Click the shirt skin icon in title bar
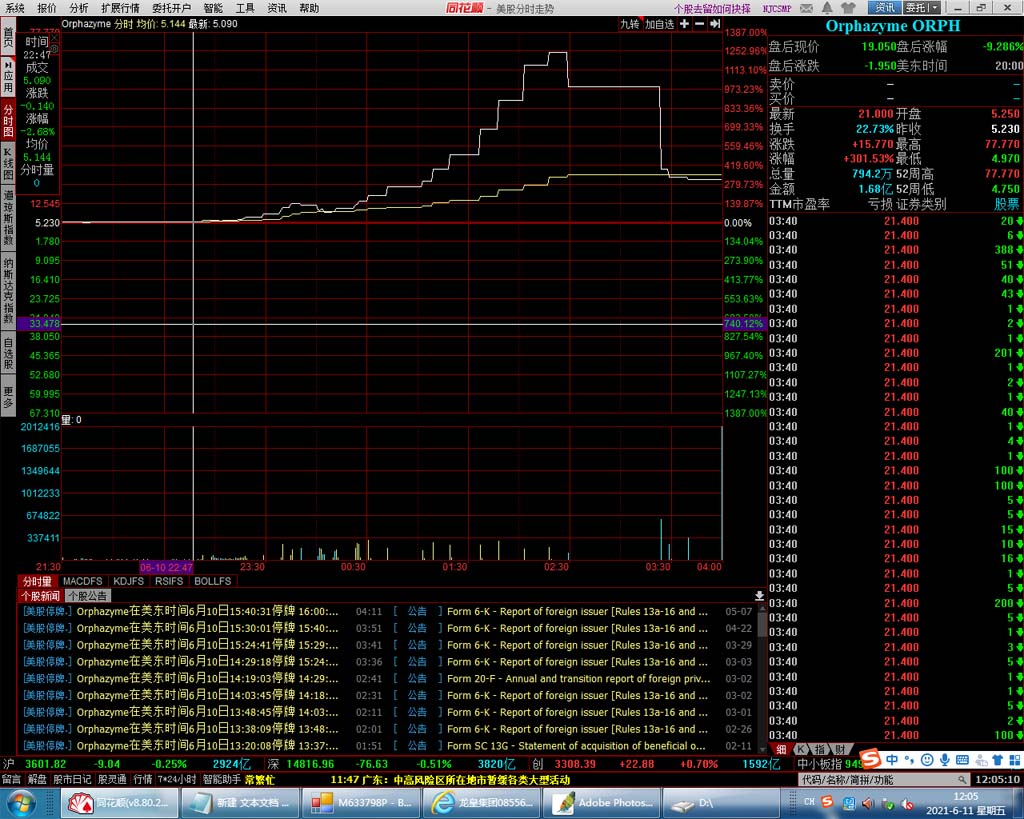The width and height of the screenshot is (1024, 819). point(848,8)
